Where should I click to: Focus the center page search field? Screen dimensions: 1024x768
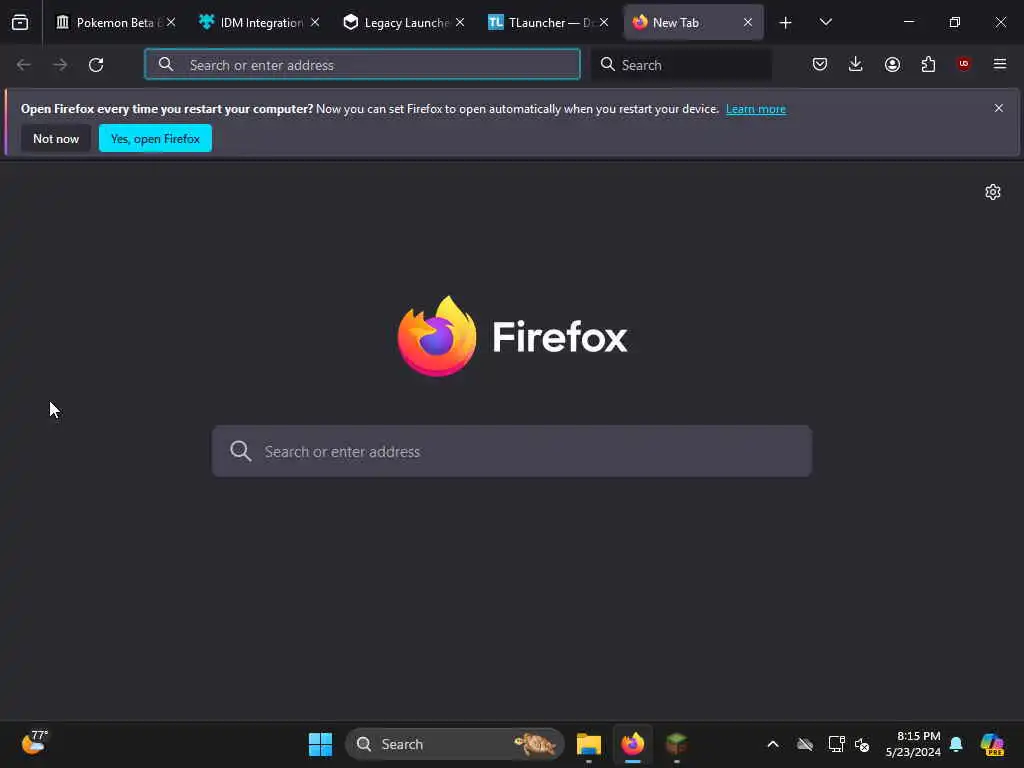click(x=512, y=451)
